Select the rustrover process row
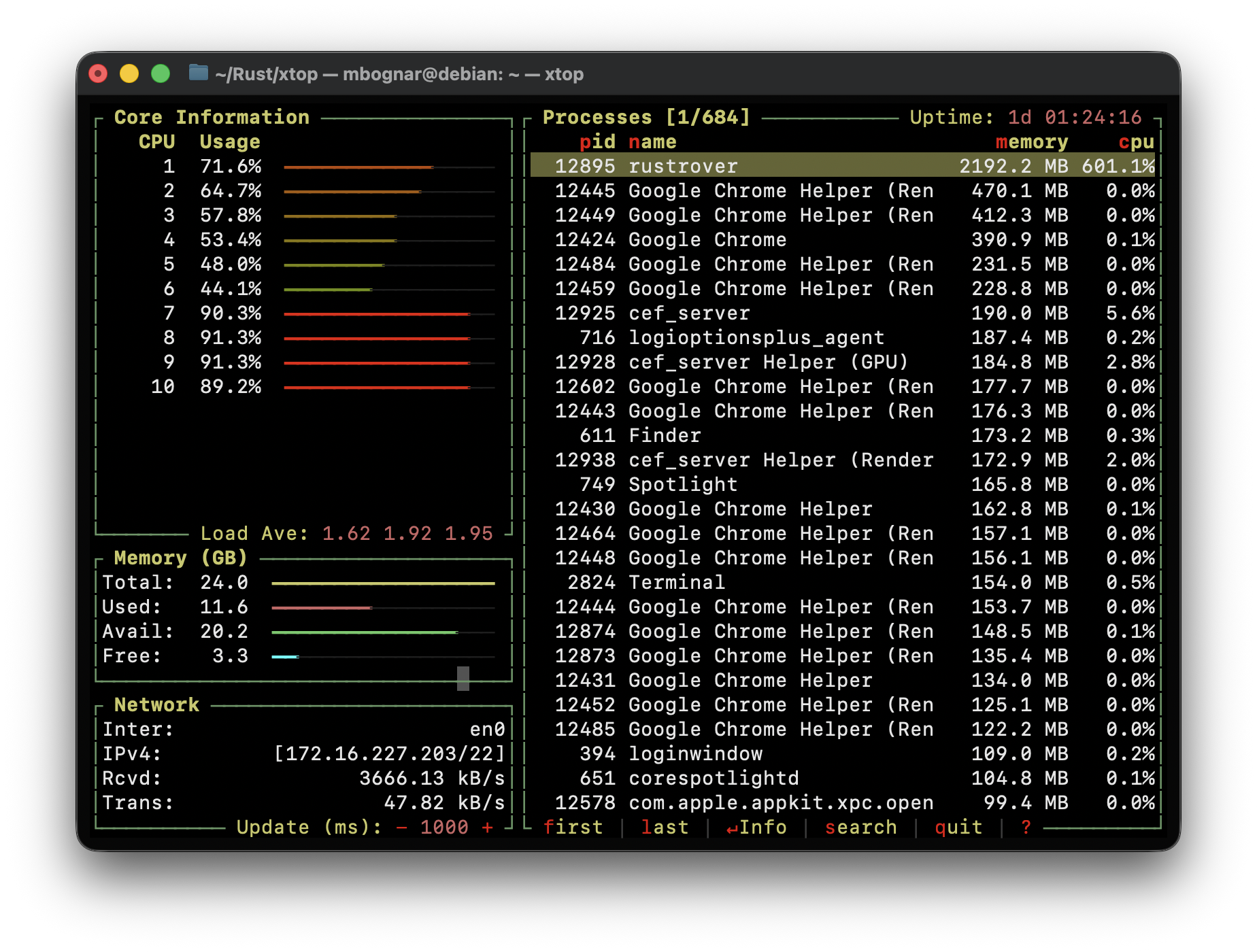The image size is (1257, 952). click(843, 166)
